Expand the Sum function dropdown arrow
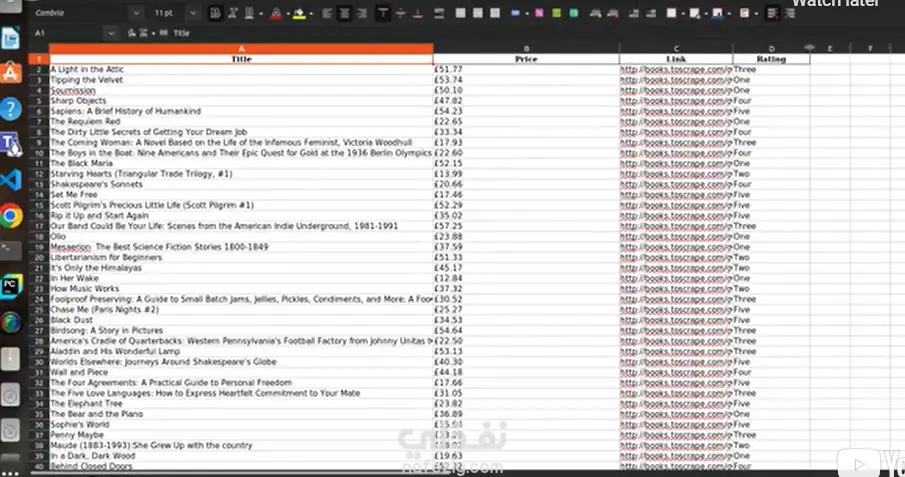This screenshot has width=905, height=477. click(x=153, y=33)
